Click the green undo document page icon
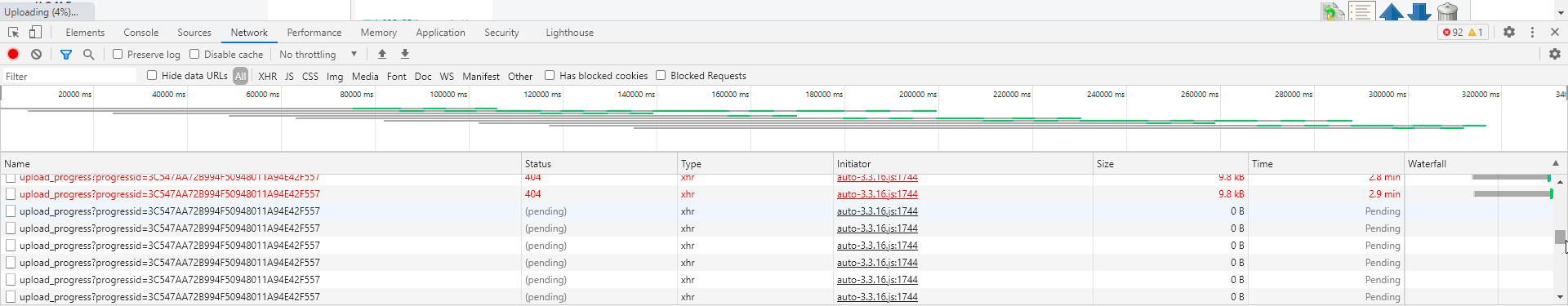1568x306 pixels. point(1334,12)
